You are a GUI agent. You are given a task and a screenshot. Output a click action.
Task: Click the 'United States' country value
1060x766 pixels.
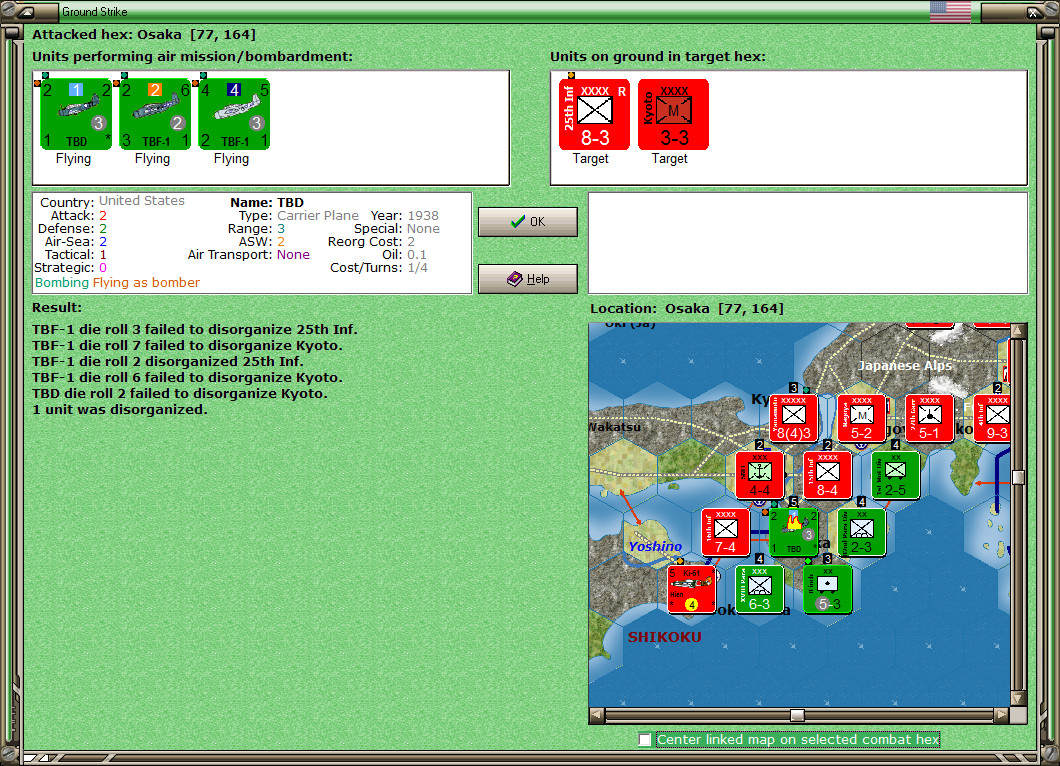click(142, 201)
